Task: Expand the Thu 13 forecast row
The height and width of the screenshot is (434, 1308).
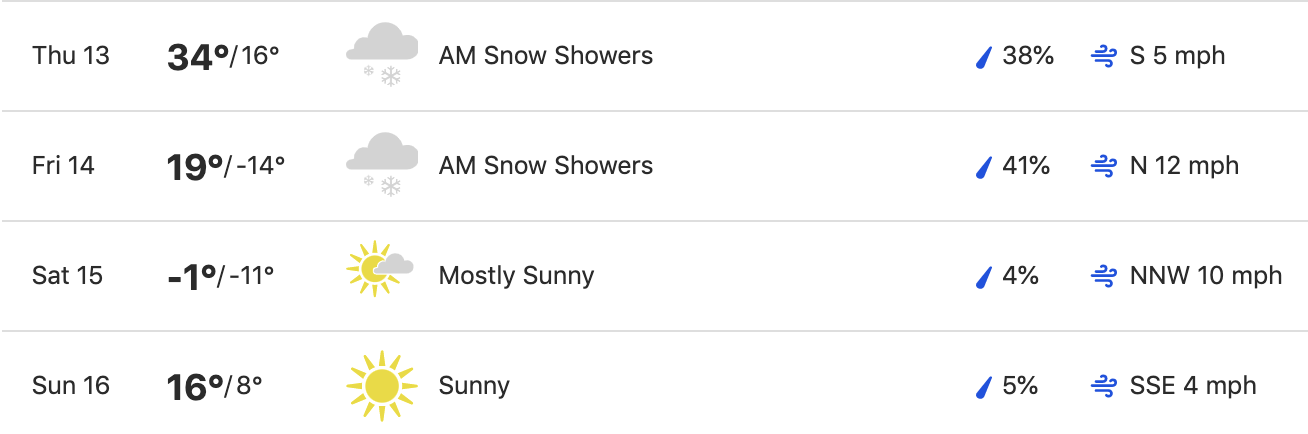Action: [654, 56]
